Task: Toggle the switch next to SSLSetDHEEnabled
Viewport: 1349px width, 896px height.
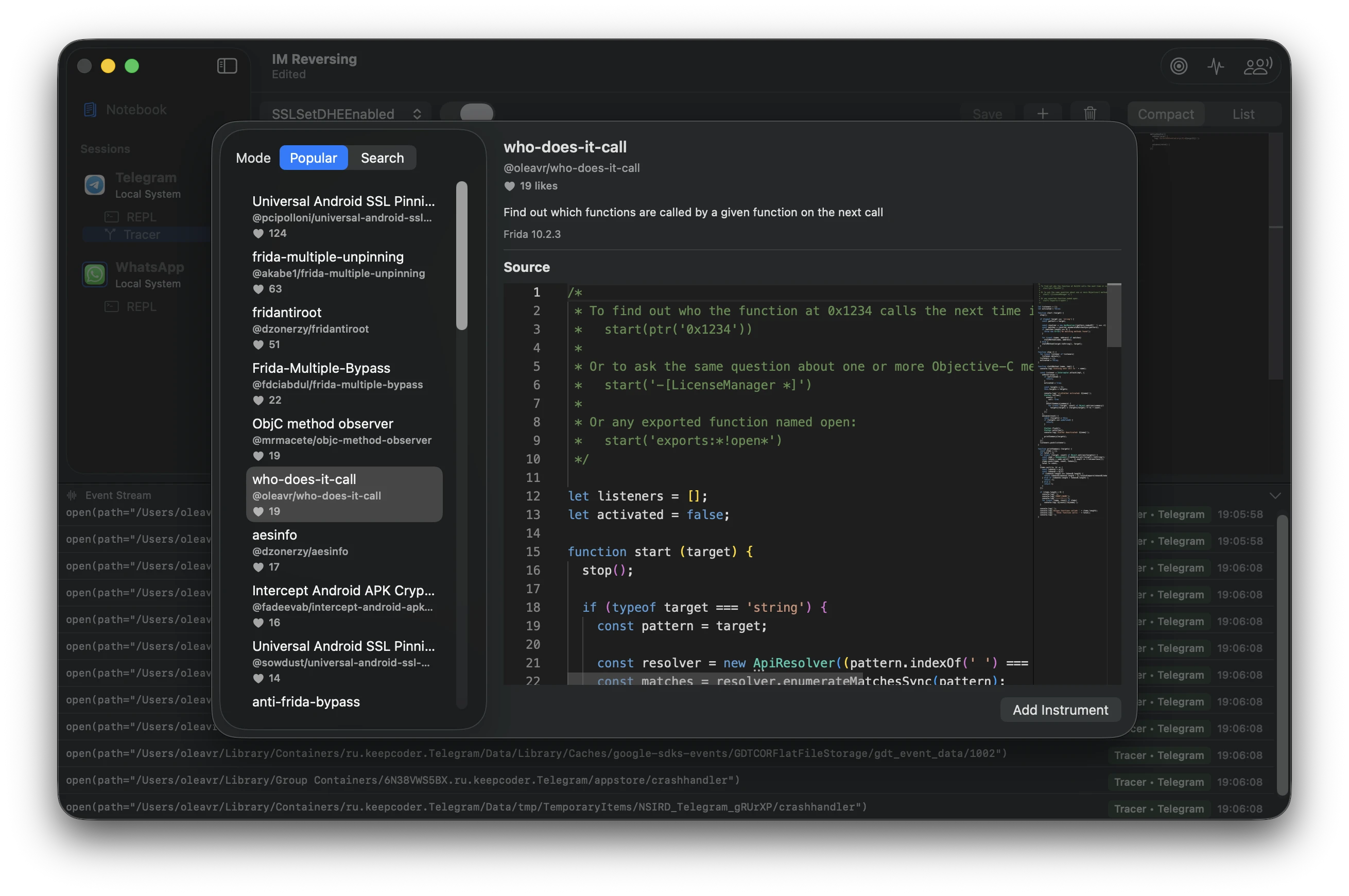Action: click(468, 113)
